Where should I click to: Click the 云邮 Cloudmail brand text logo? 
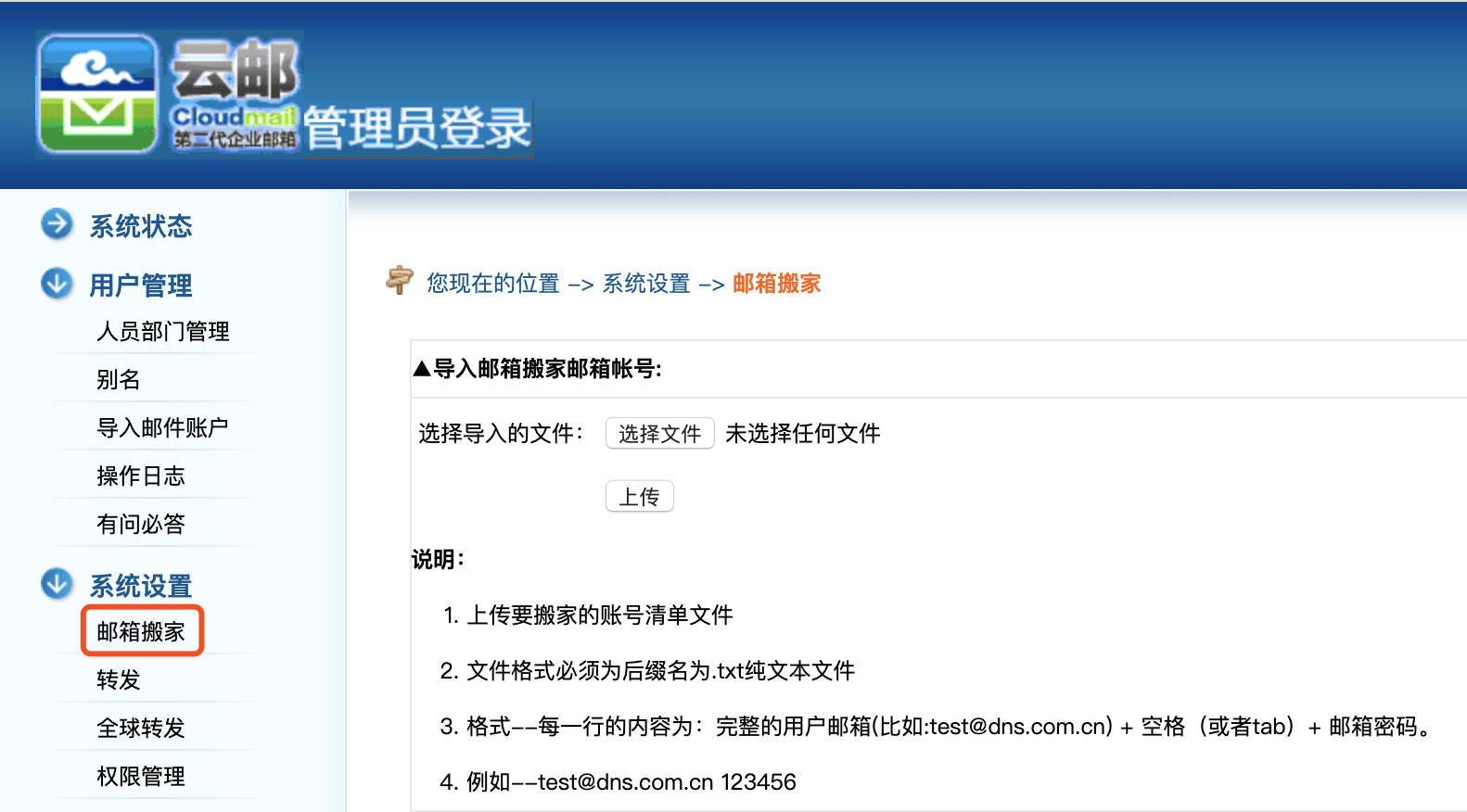click(235, 93)
